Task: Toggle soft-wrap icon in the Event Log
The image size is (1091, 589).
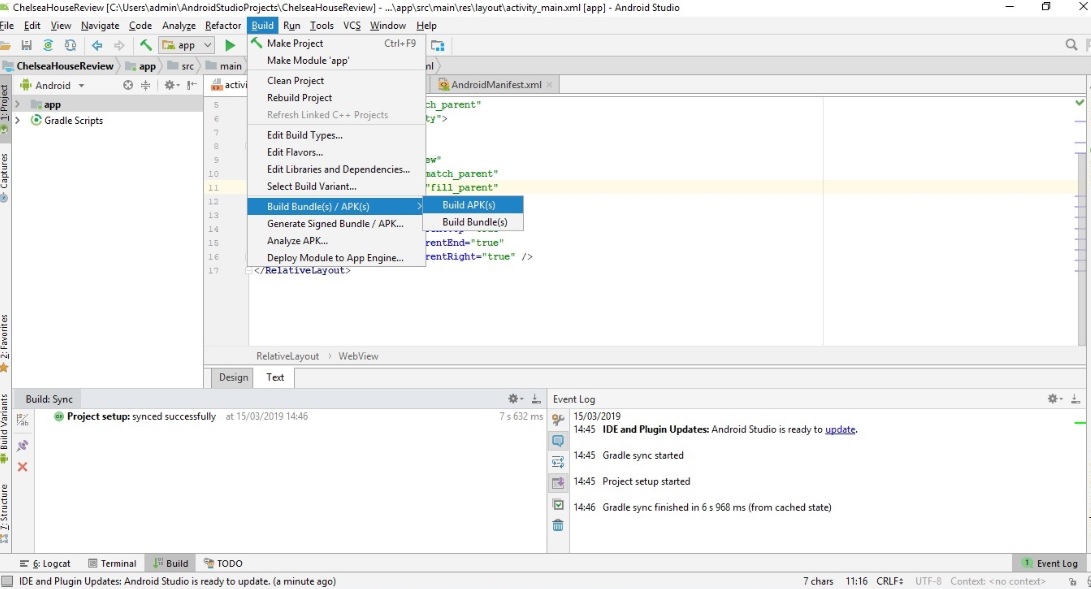Action: tap(558, 462)
